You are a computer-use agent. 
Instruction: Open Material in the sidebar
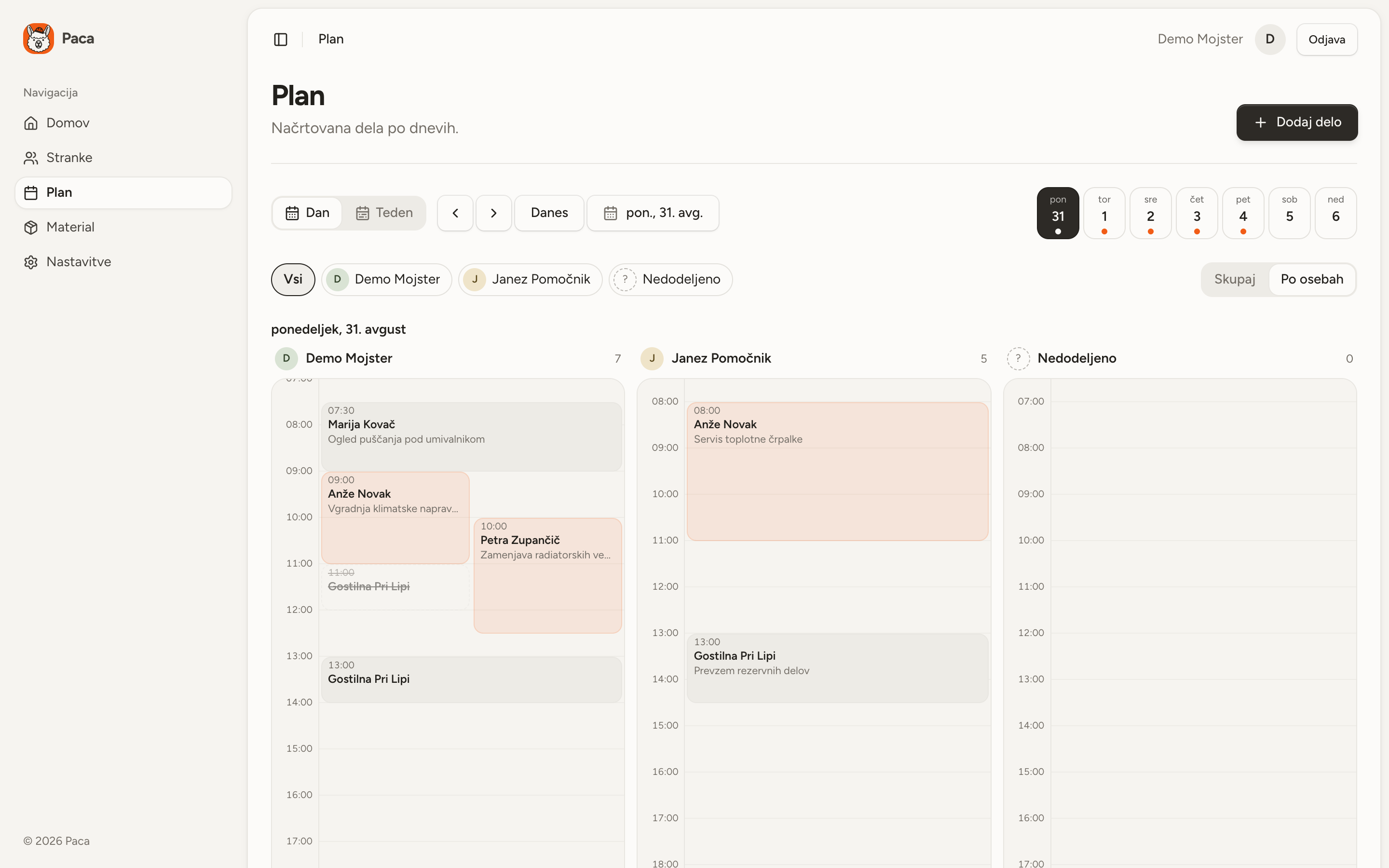click(x=123, y=227)
